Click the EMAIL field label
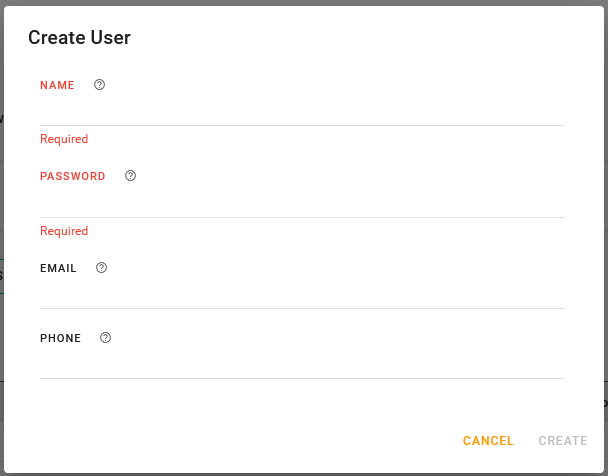 tap(58, 269)
